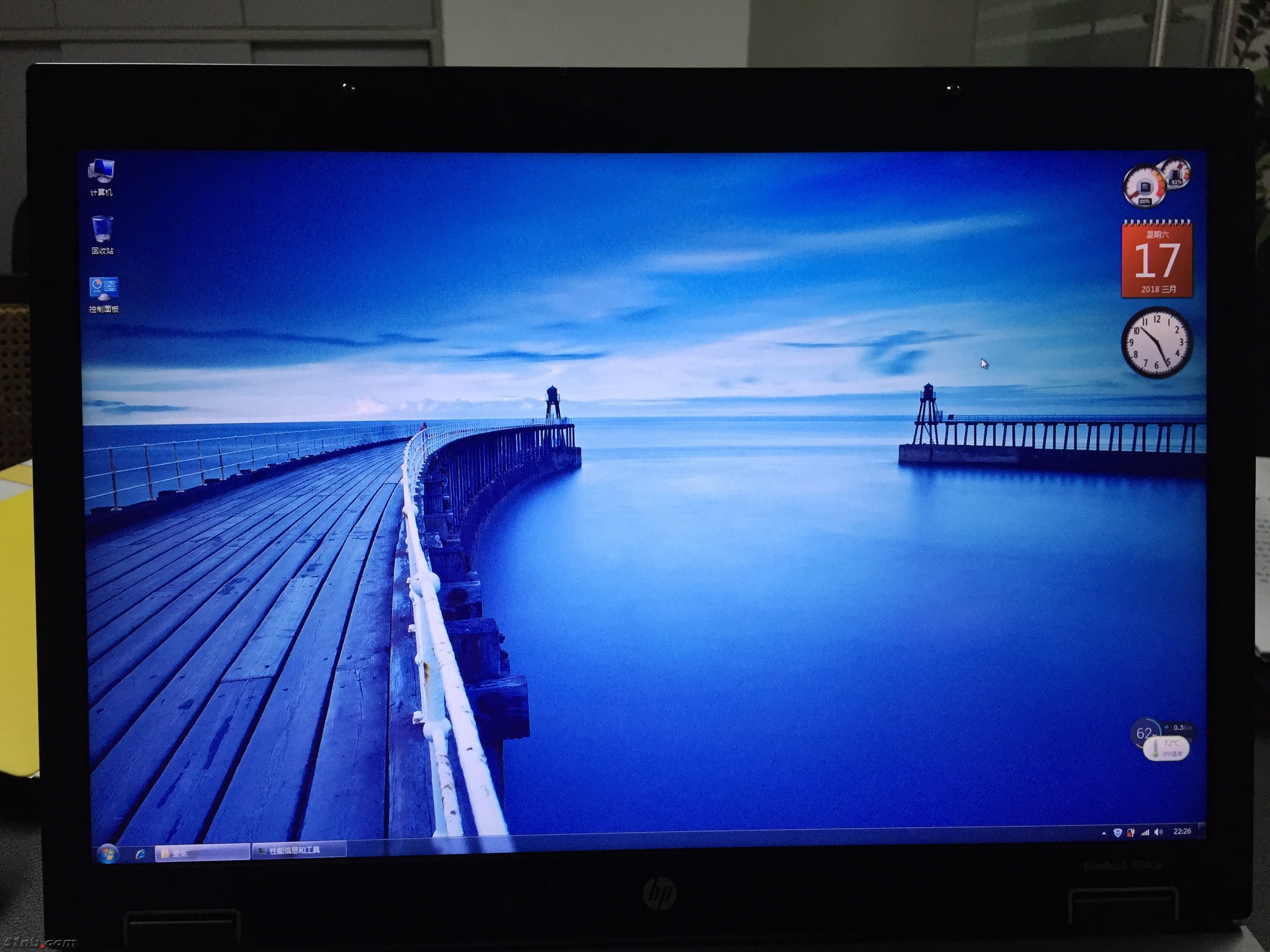1270x952 pixels.
Task: Click the calendar gadget showing 17
Action: [1157, 260]
